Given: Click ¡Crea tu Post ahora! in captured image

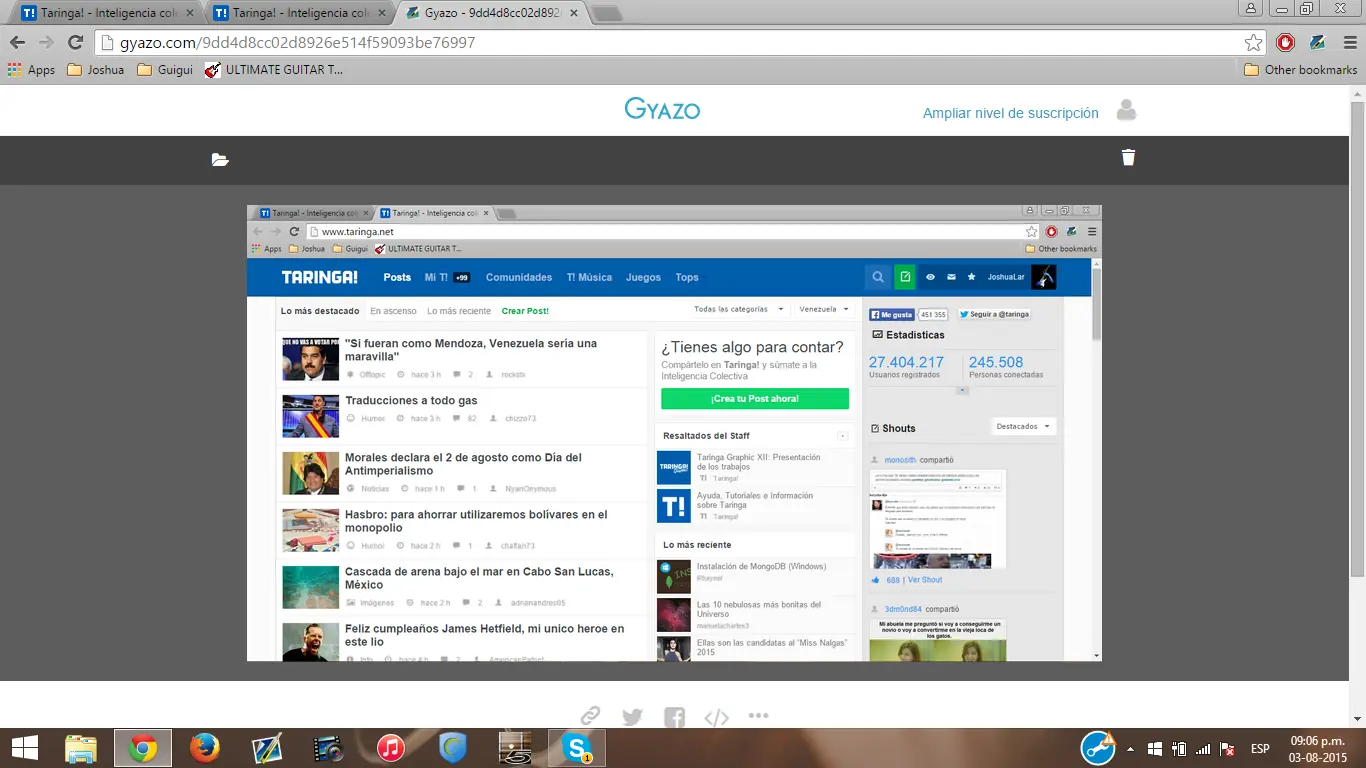Looking at the screenshot, I should [755, 399].
